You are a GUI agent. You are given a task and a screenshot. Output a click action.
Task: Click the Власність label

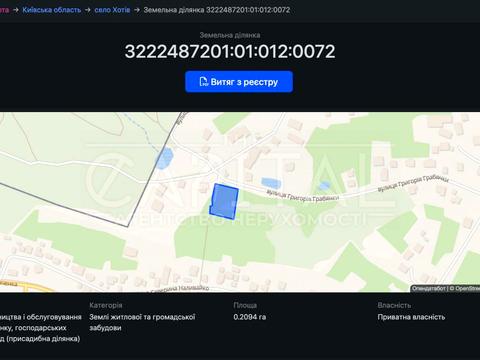(394, 305)
